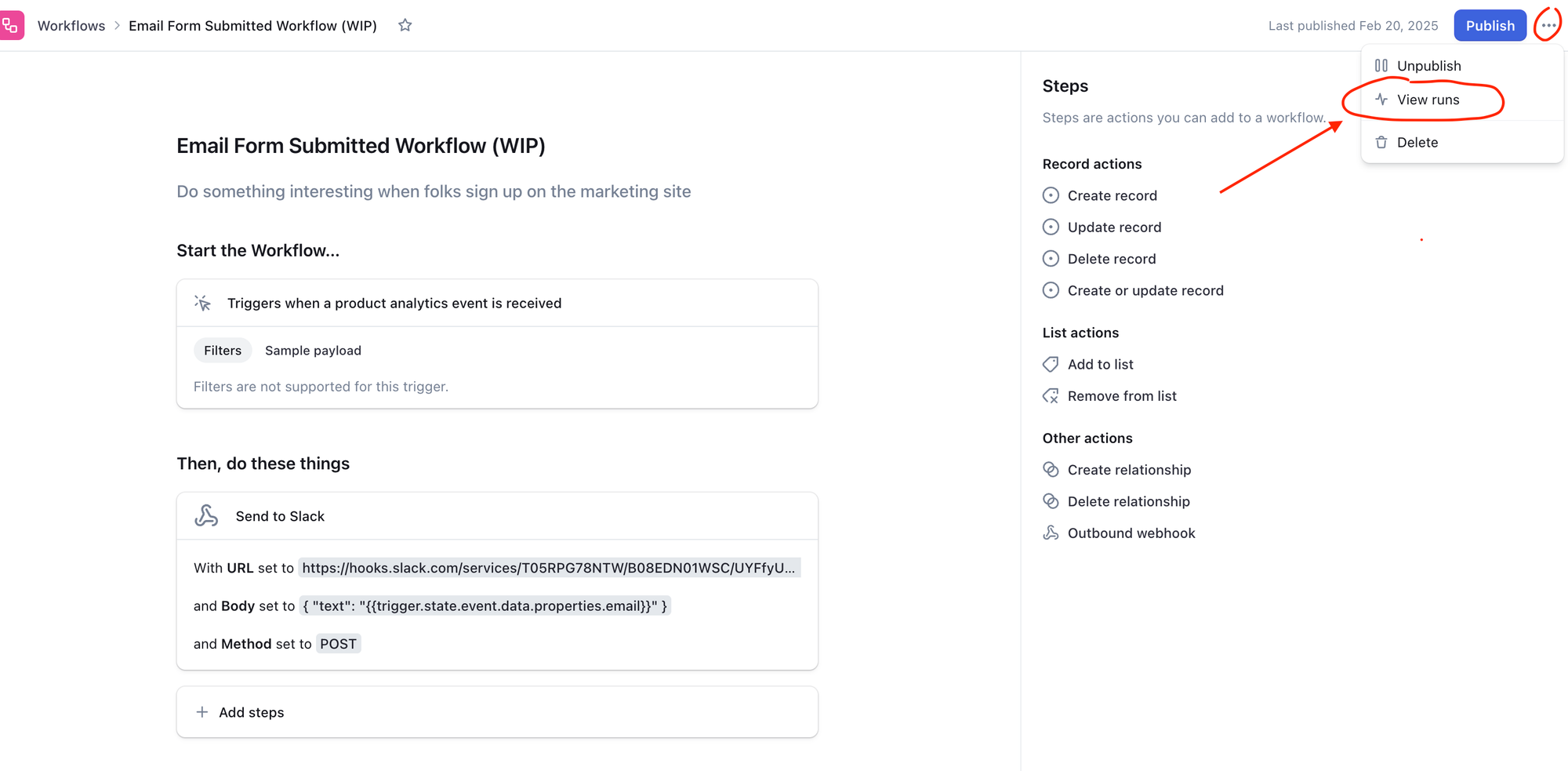
Task: Click the Remove from list icon
Action: 1051,396
